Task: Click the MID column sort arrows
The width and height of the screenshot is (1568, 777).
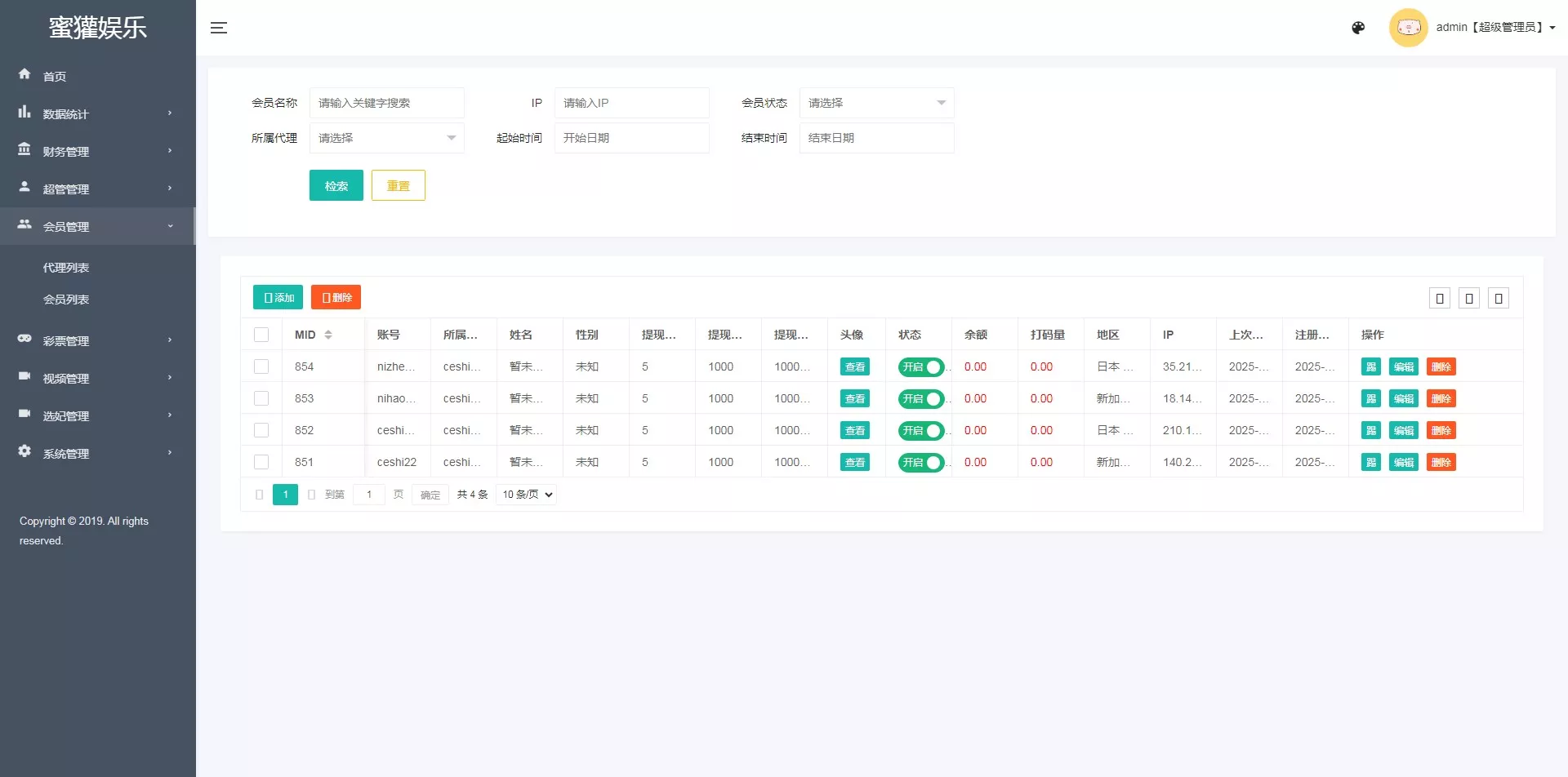Action: pos(328,335)
